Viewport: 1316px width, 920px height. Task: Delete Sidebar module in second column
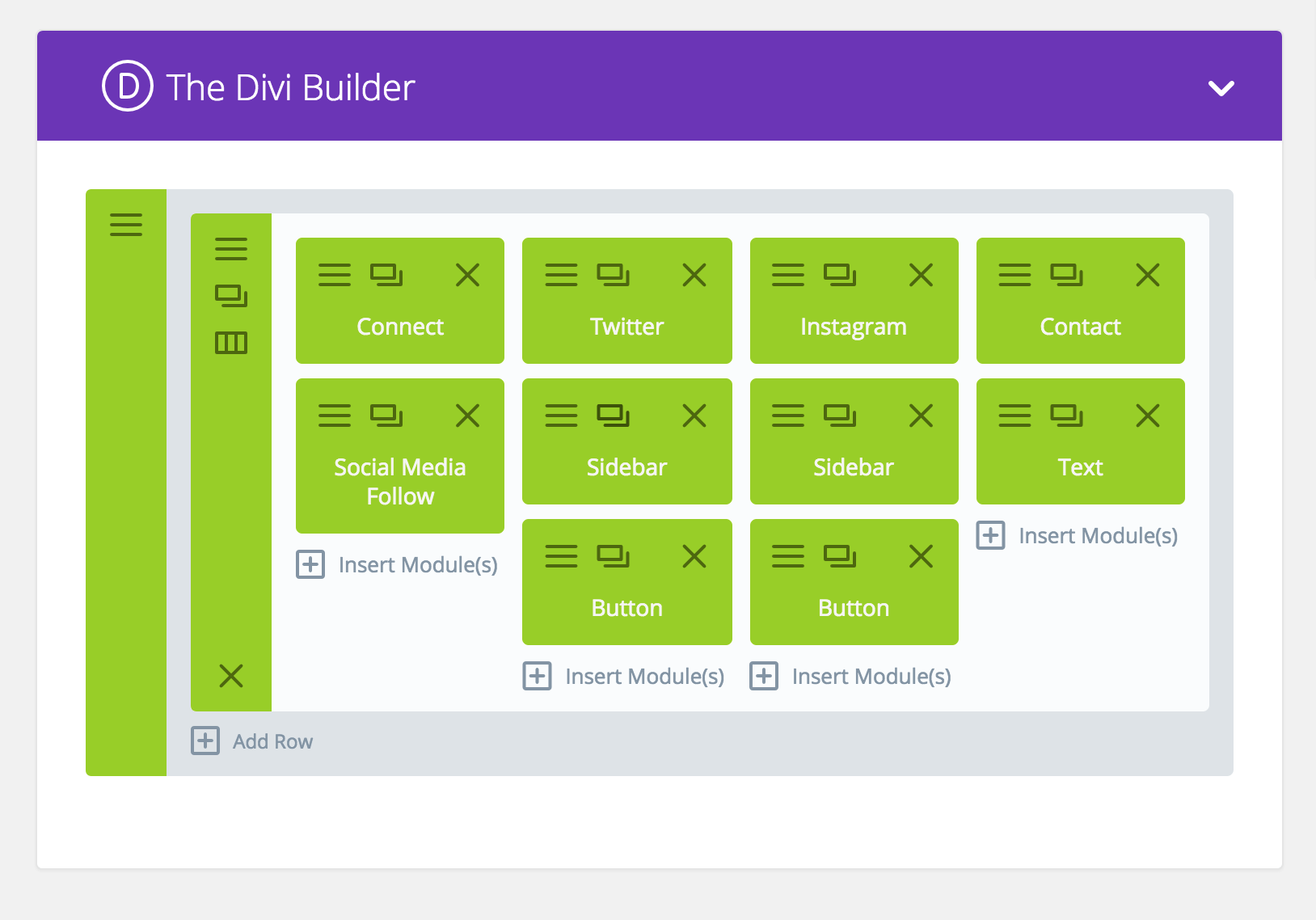point(694,416)
